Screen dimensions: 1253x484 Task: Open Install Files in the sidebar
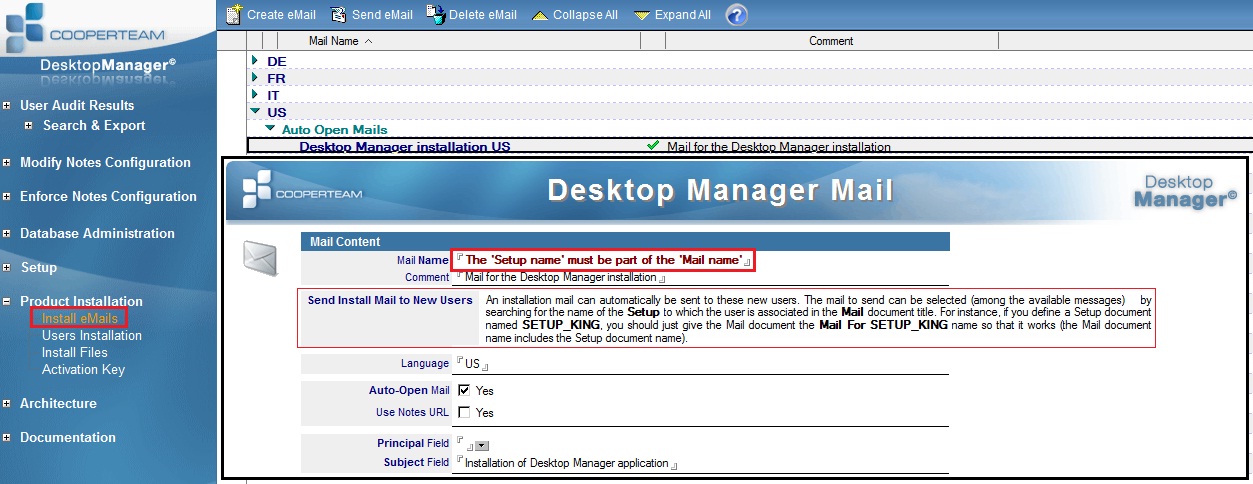pyautogui.click(x=75, y=352)
